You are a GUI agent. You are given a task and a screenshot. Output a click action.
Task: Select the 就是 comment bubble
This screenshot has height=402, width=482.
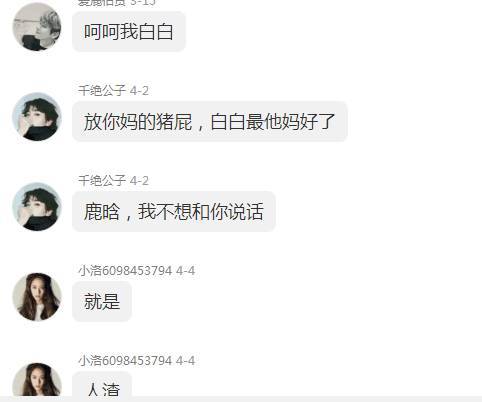pyautogui.click(x=102, y=302)
